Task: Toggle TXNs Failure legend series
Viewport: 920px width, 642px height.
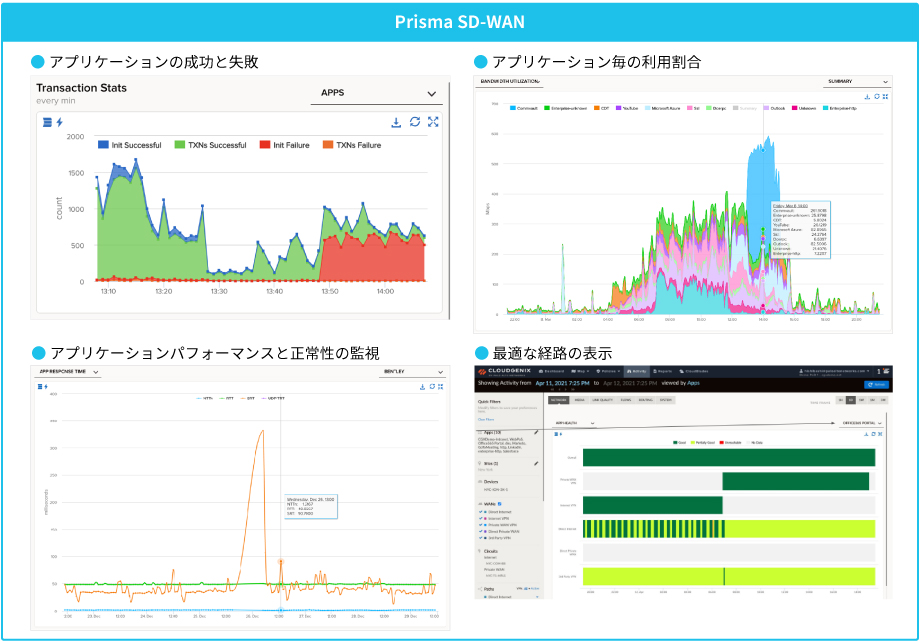Action: click(x=352, y=145)
